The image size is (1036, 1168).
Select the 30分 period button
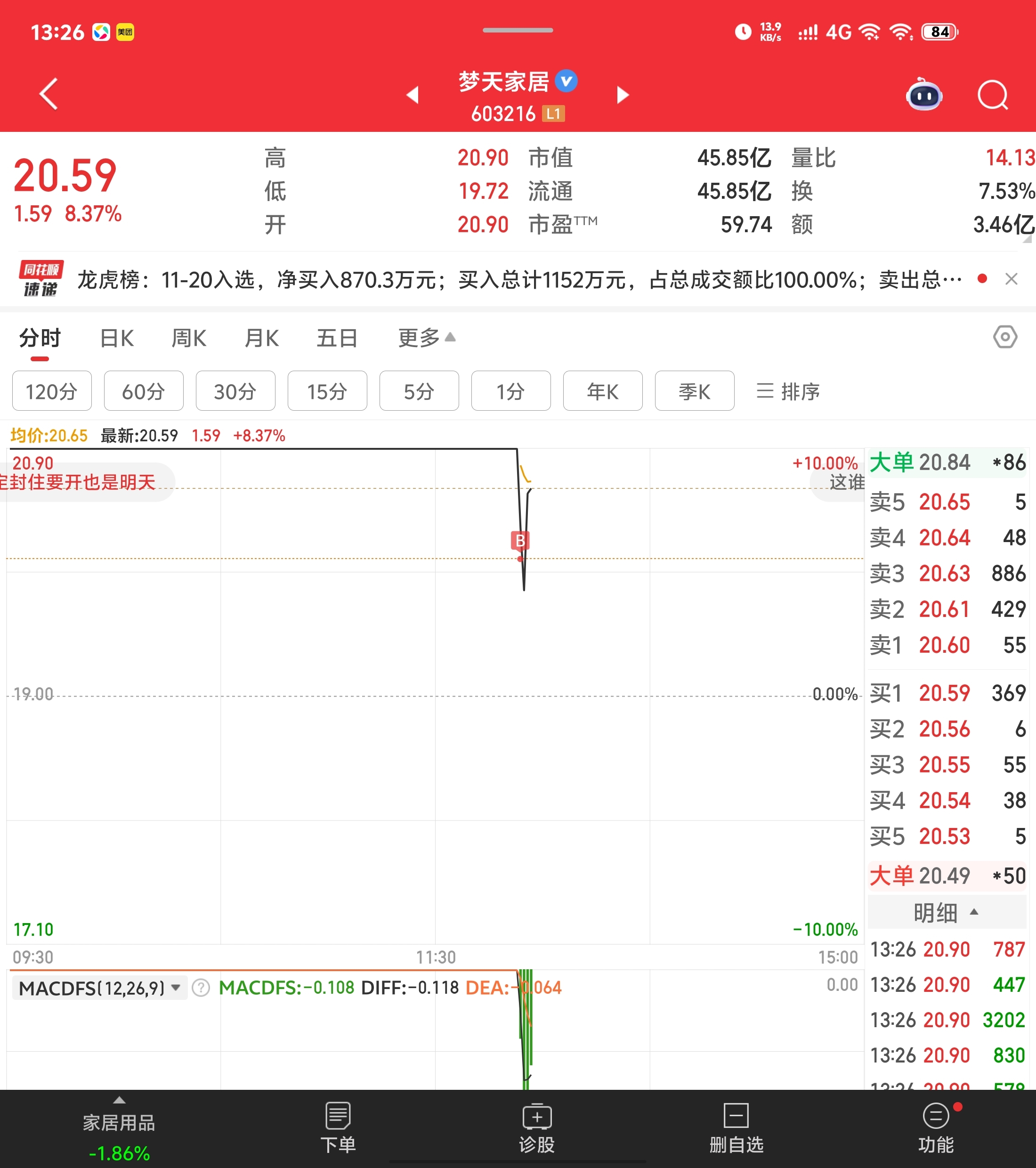click(x=235, y=391)
